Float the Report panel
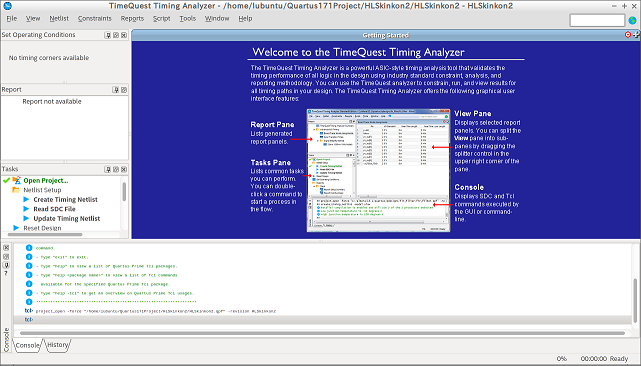Viewport: 641px width, 366px height. 124,90
